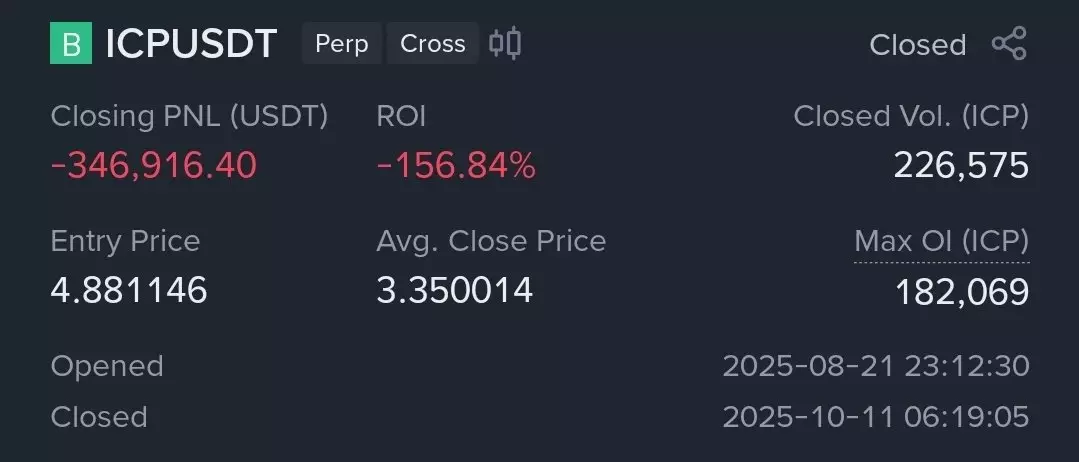Select the 226,575 closed volume value

[961, 165]
